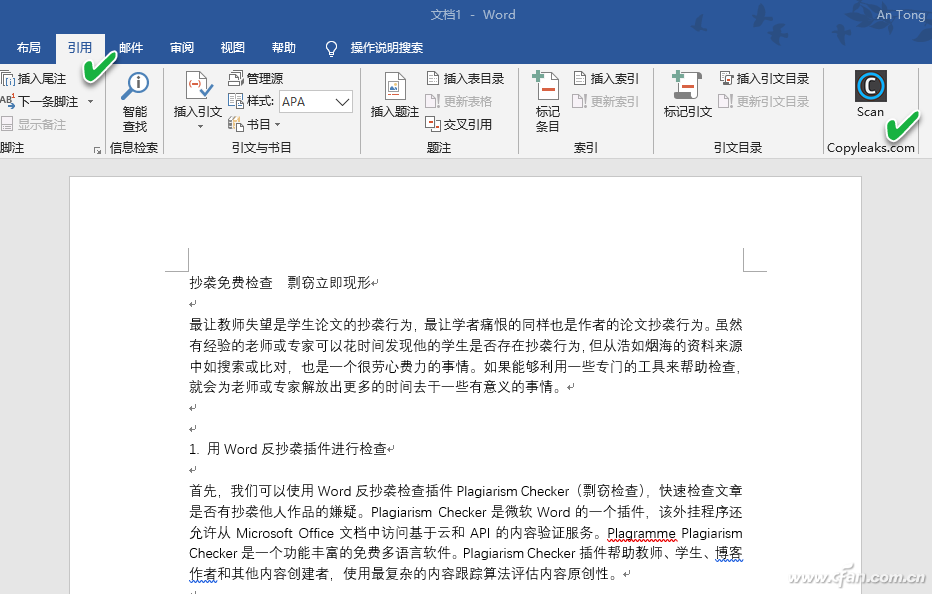Open the footnote group dialog launcher
932x594 pixels.
[x=97, y=150]
